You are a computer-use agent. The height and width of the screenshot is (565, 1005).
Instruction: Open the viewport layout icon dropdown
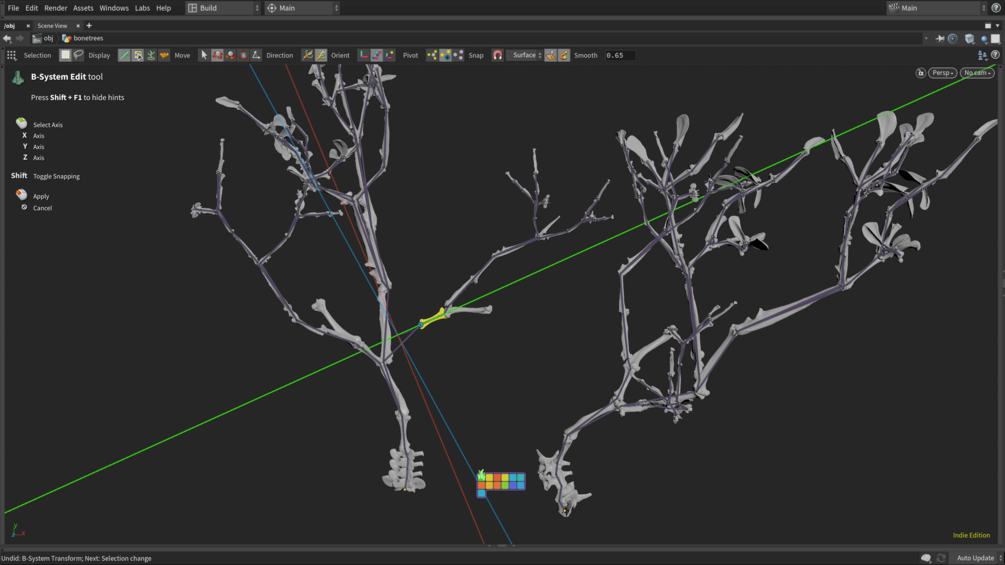tap(983, 56)
